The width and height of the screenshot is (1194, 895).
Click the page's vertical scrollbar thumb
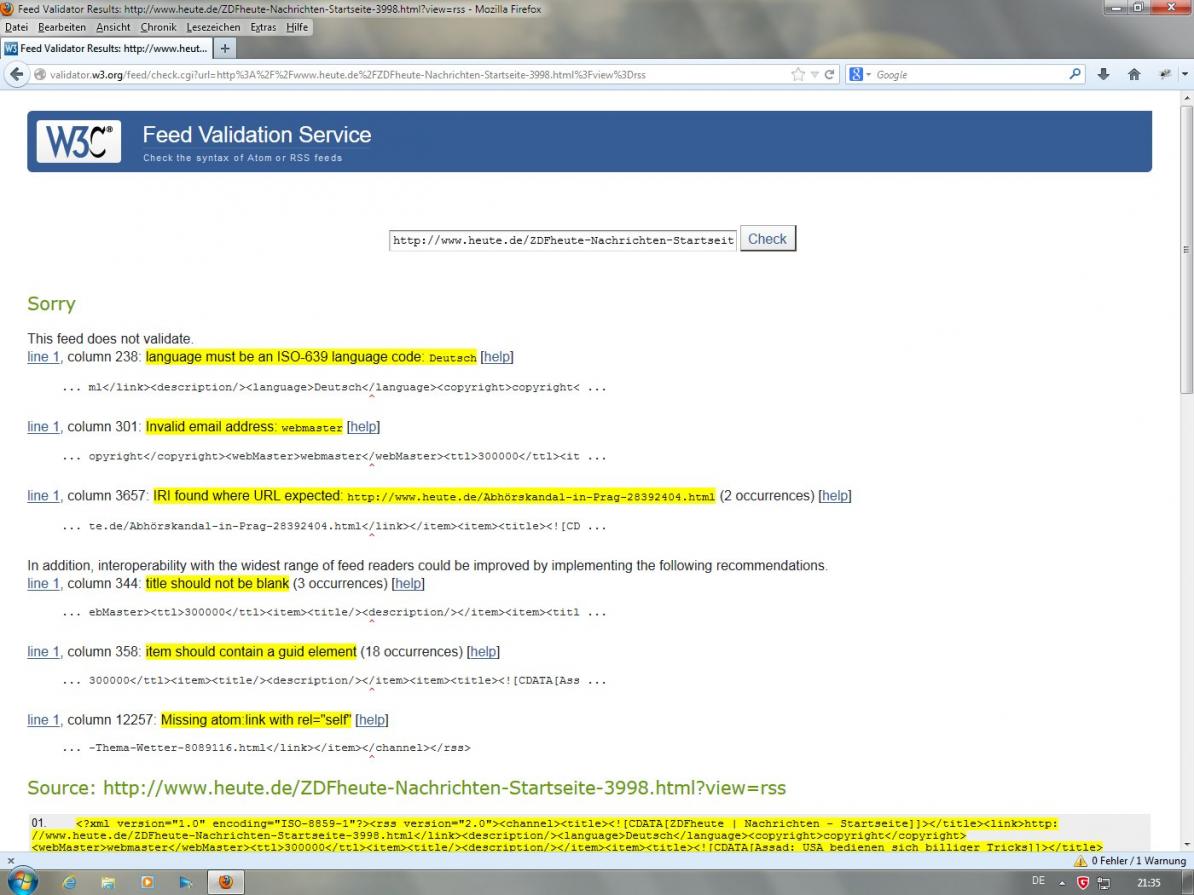(x=1186, y=250)
